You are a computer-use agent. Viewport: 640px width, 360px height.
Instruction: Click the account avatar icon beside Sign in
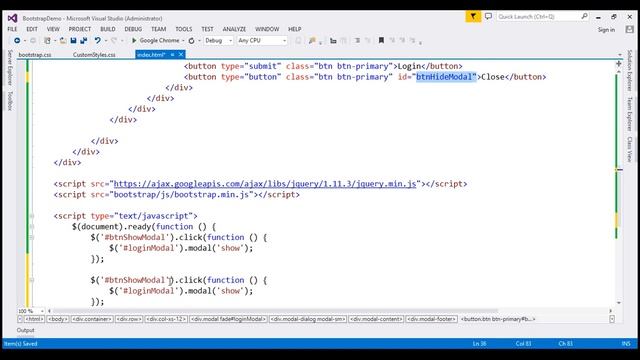click(x=629, y=29)
